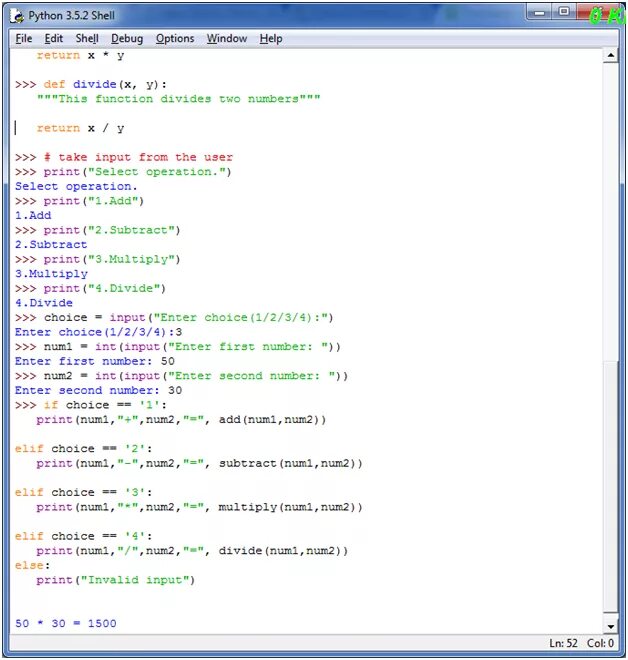Click the 'num2 = int(input(...' line
The image size is (628, 660).
pos(196,376)
